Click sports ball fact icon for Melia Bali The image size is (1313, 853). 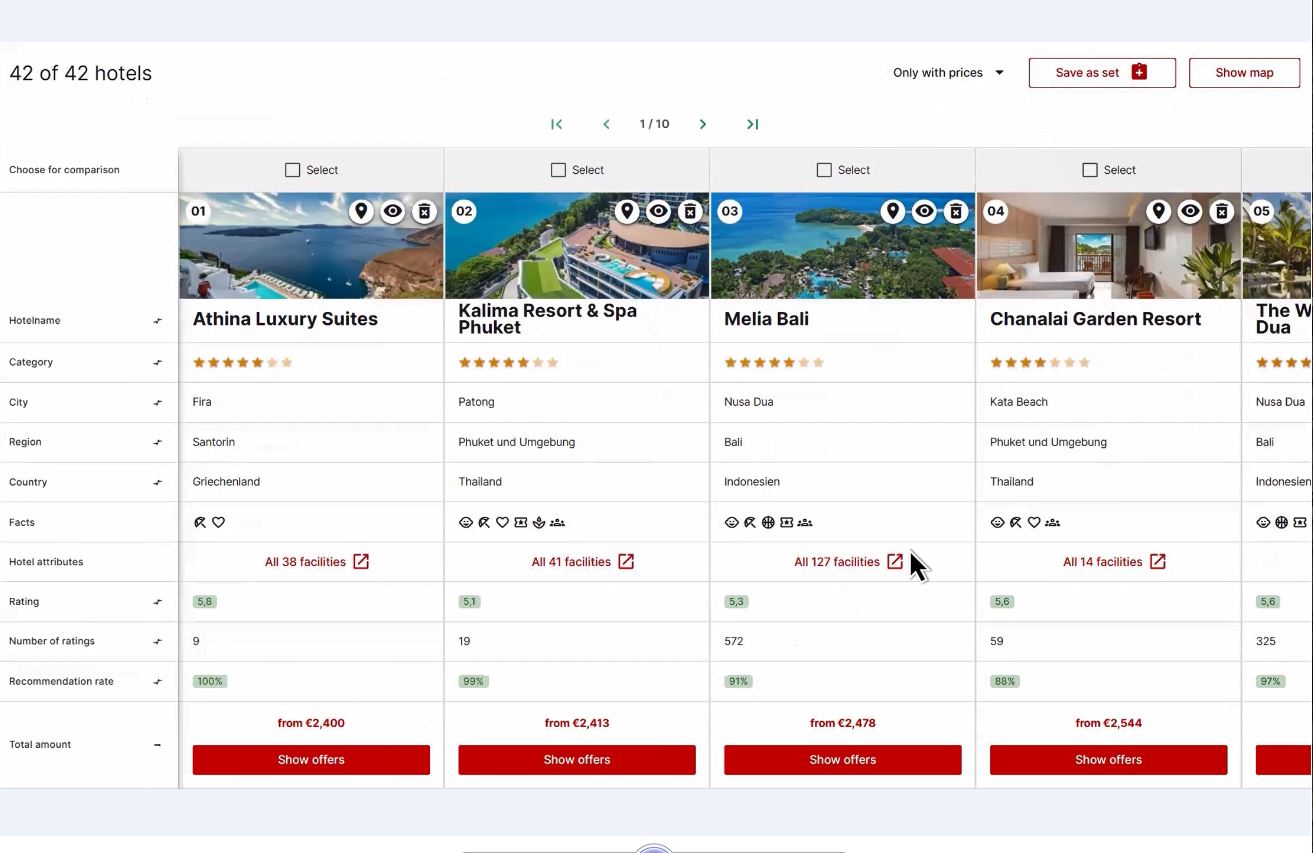[x=768, y=522]
